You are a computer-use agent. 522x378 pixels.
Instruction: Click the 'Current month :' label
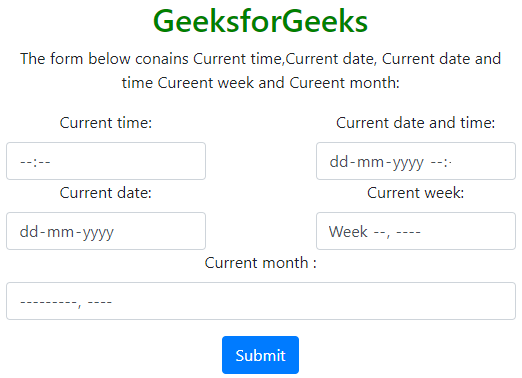(x=260, y=263)
